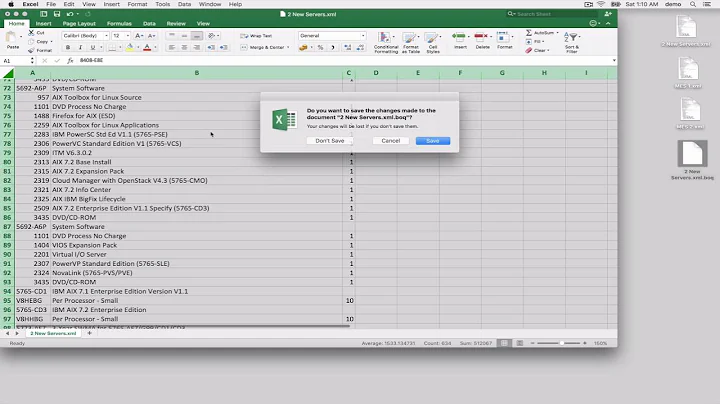Click Cancel in the save dialog
This screenshot has width=720, height=404.
click(391, 141)
